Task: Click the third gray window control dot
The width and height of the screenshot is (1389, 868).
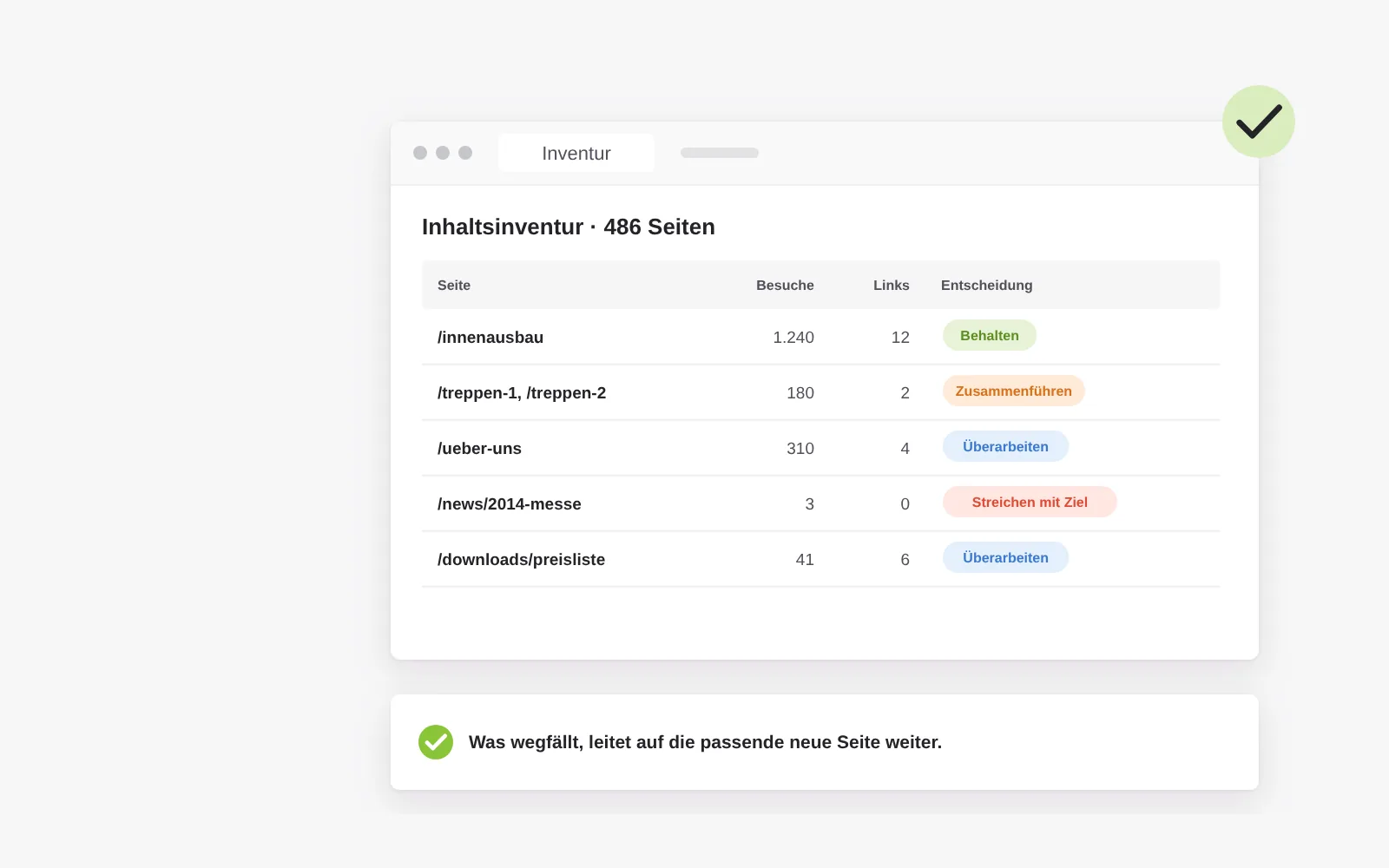Action: point(465,153)
